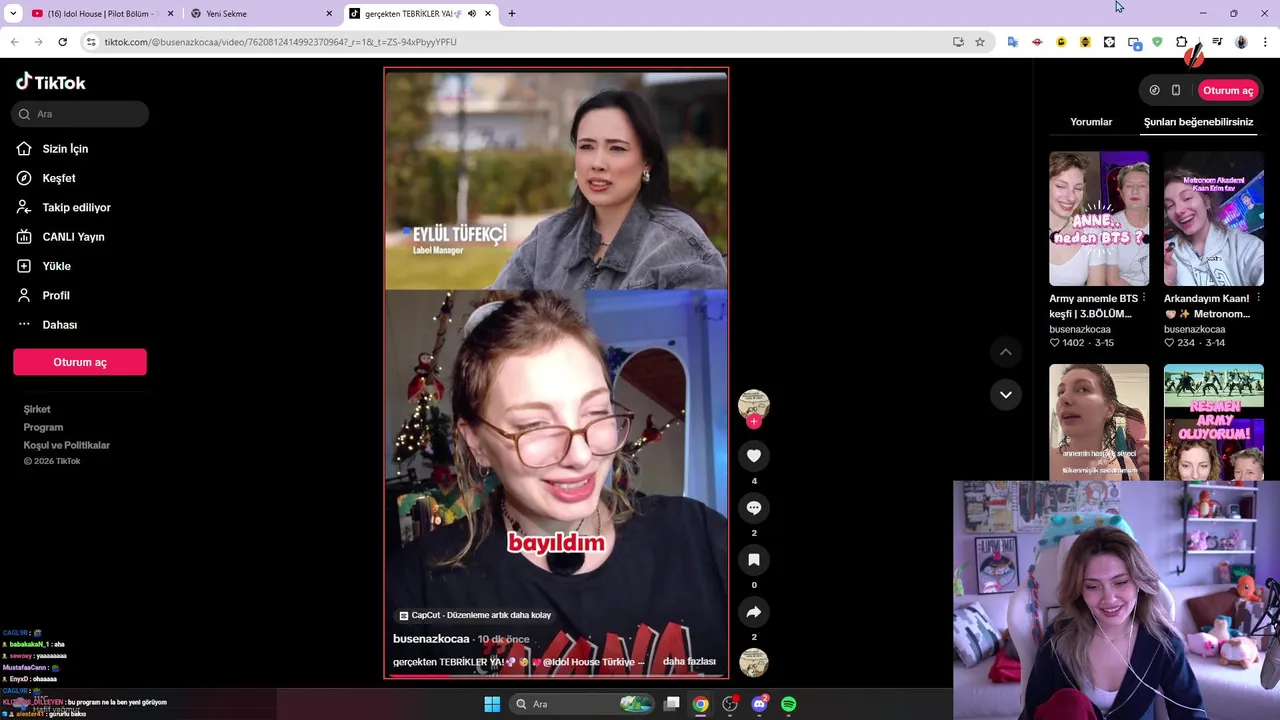Open a new tab with the plus button
This screenshot has height=720, width=1280.
click(x=512, y=14)
